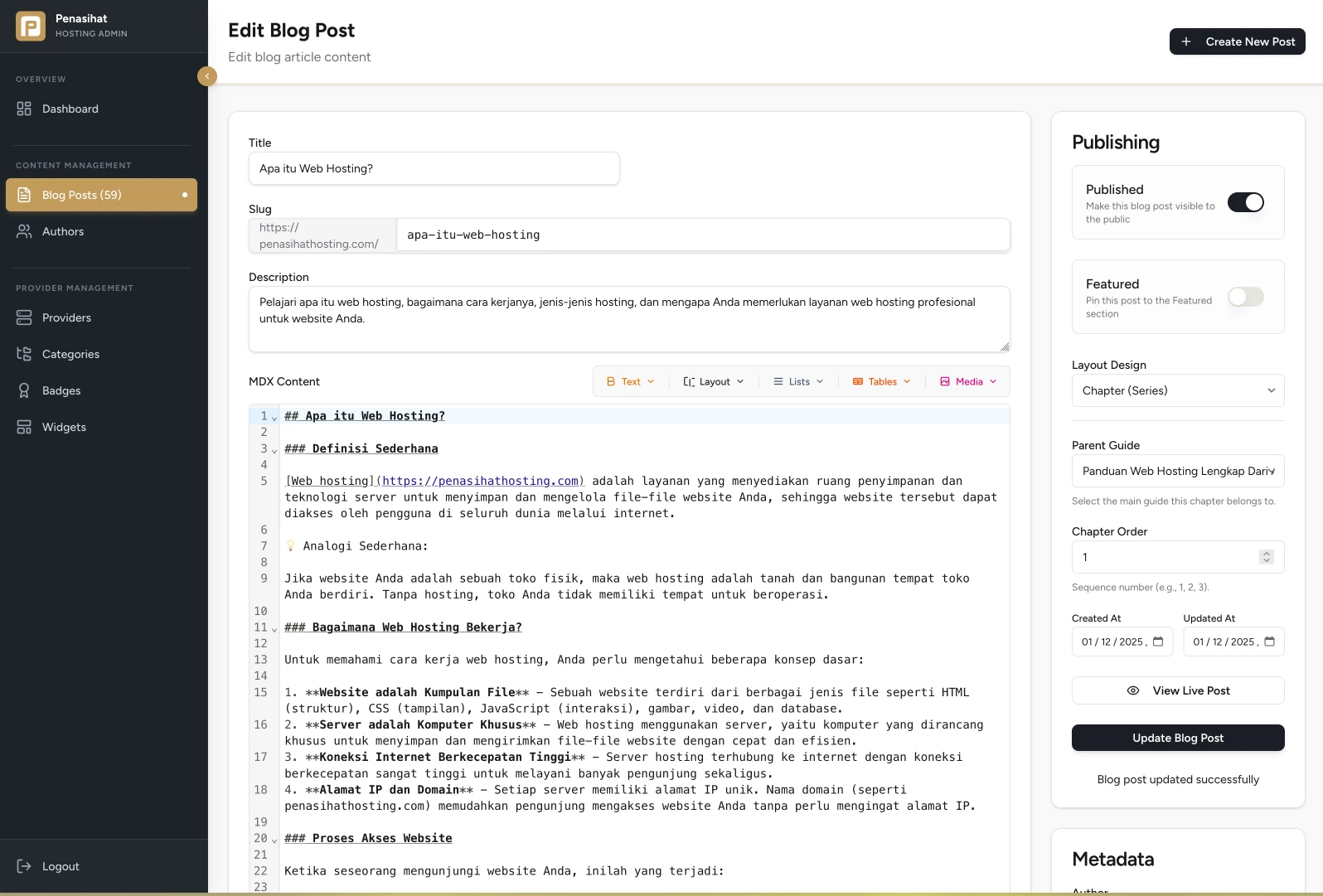This screenshot has width=1323, height=896.
Task: Open the Layout dropdown in the MDX toolbar
Action: (714, 381)
